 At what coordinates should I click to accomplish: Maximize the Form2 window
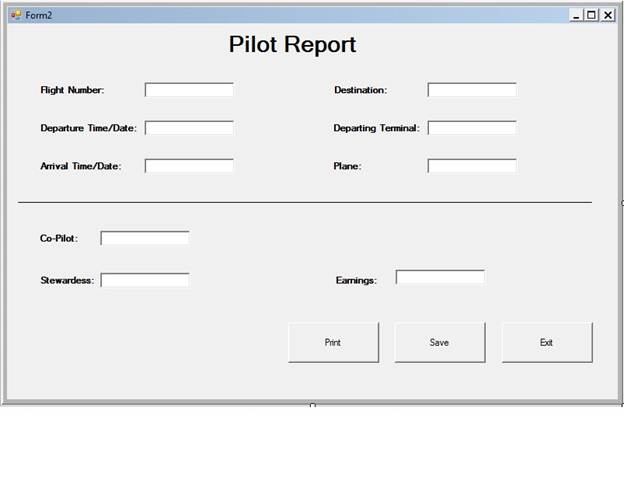coord(591,15)
